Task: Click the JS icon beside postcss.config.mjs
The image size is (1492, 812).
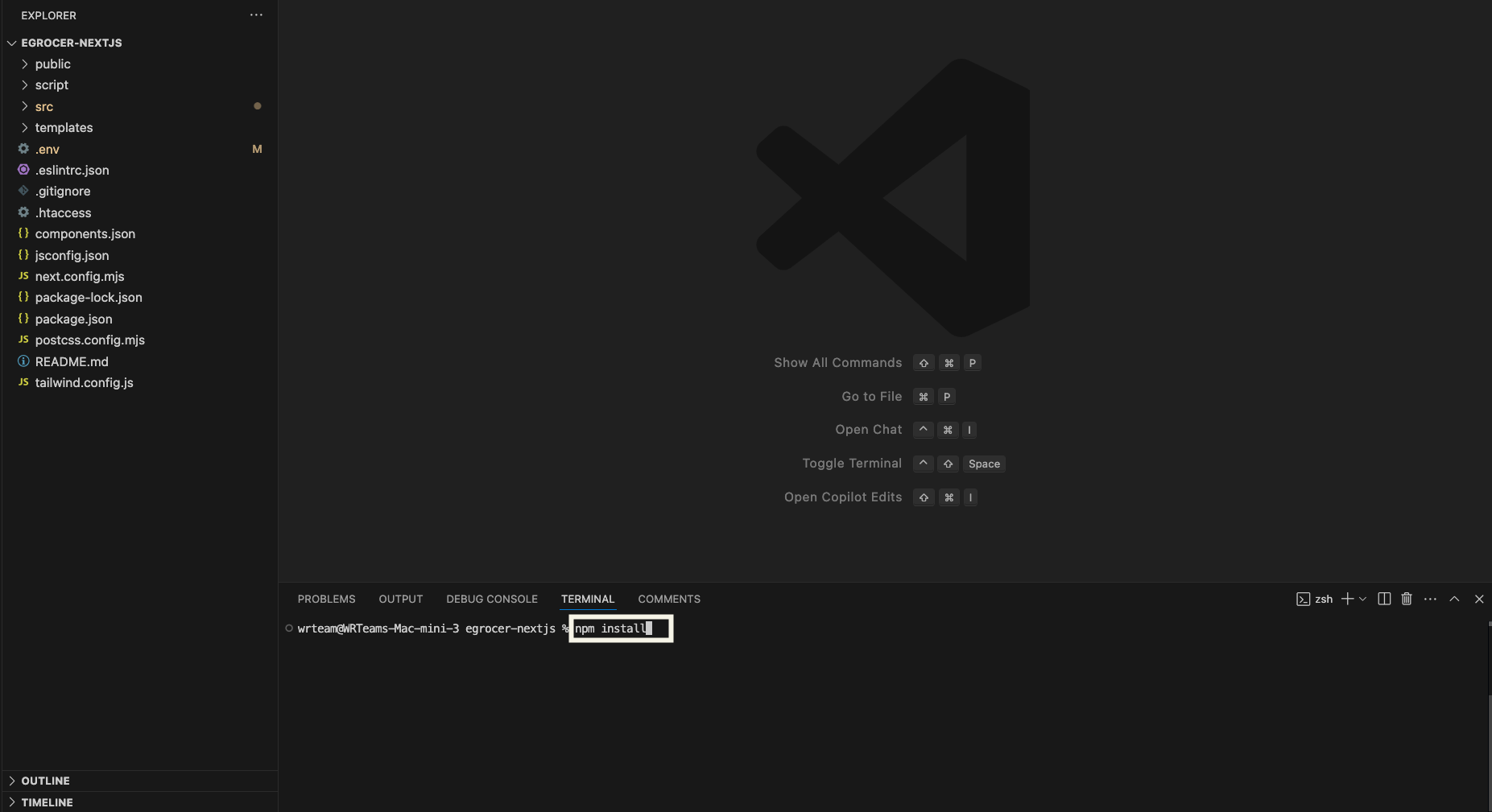Action: [x=23, y=340]
